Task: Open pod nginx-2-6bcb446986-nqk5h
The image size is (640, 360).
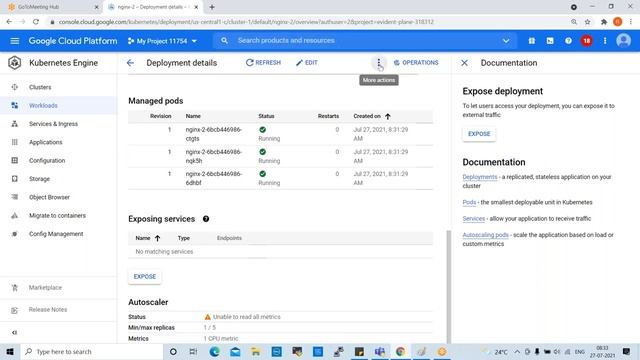Action: click(x=213, y=156)
